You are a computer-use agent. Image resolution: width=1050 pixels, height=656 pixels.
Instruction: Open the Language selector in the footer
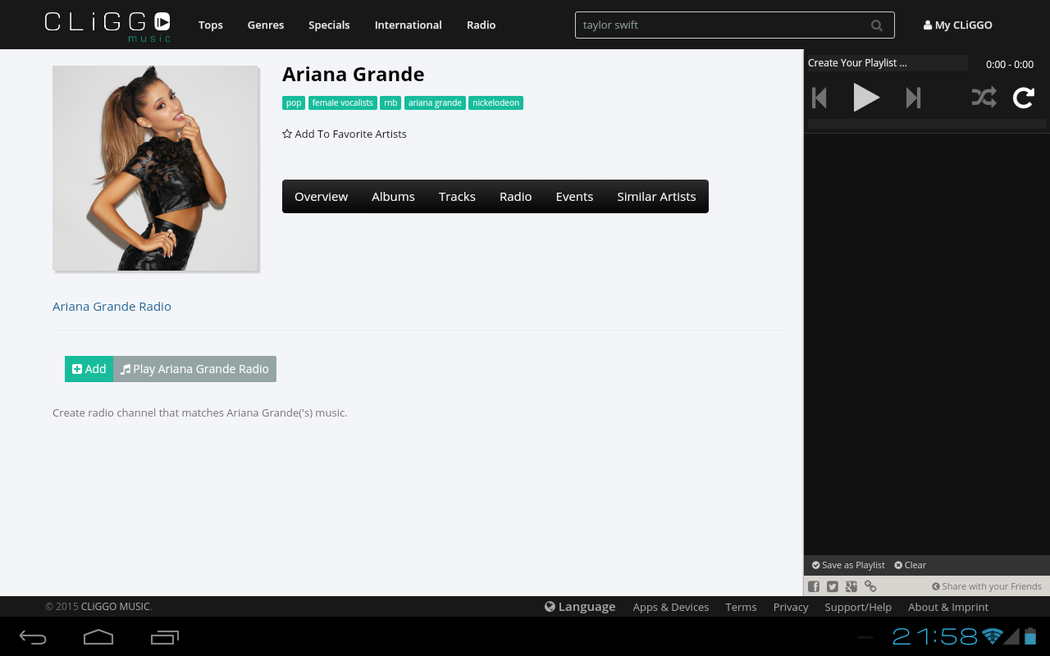tap(580, 607)
